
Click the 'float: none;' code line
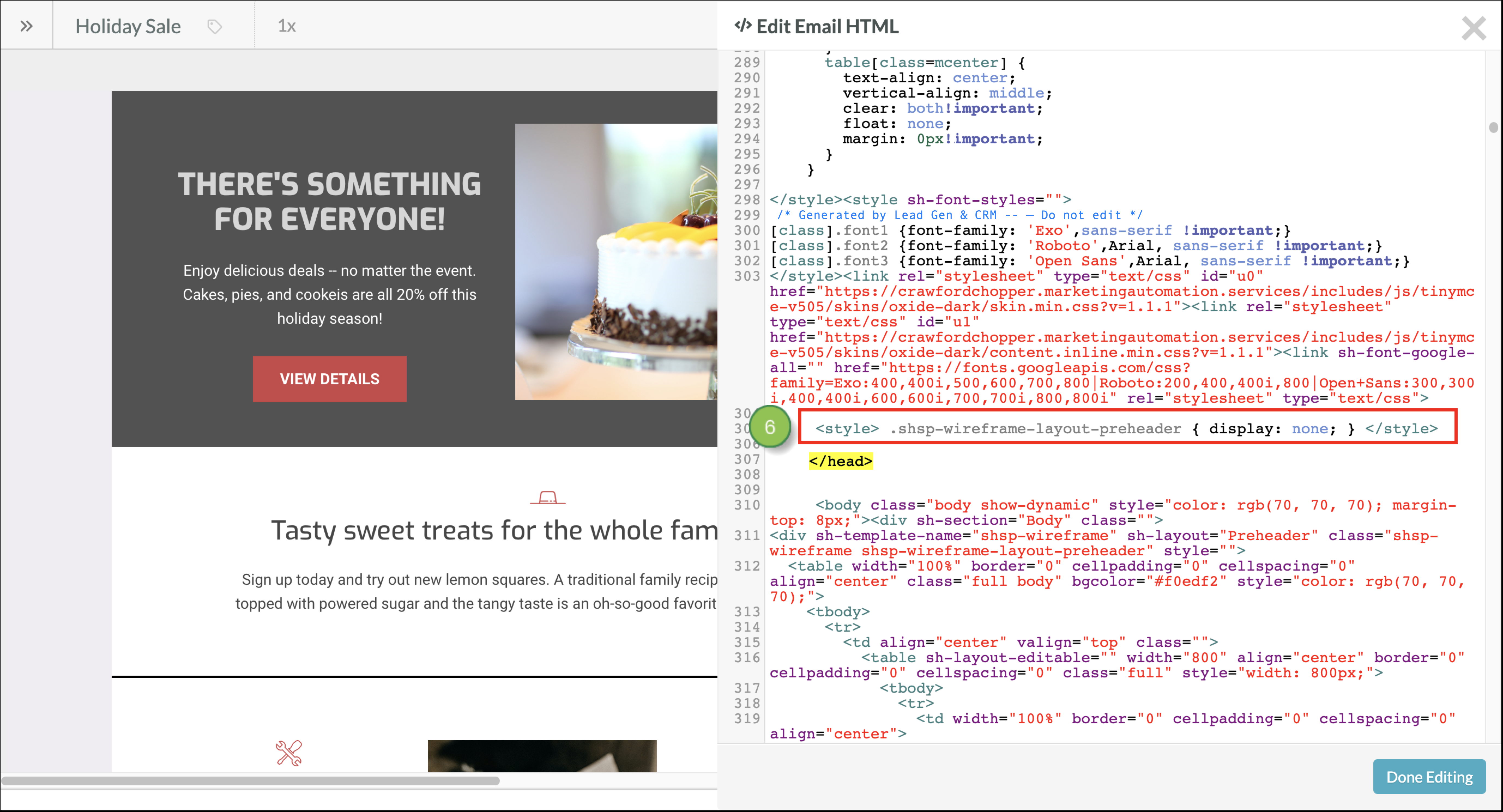(x=897, y=123)
